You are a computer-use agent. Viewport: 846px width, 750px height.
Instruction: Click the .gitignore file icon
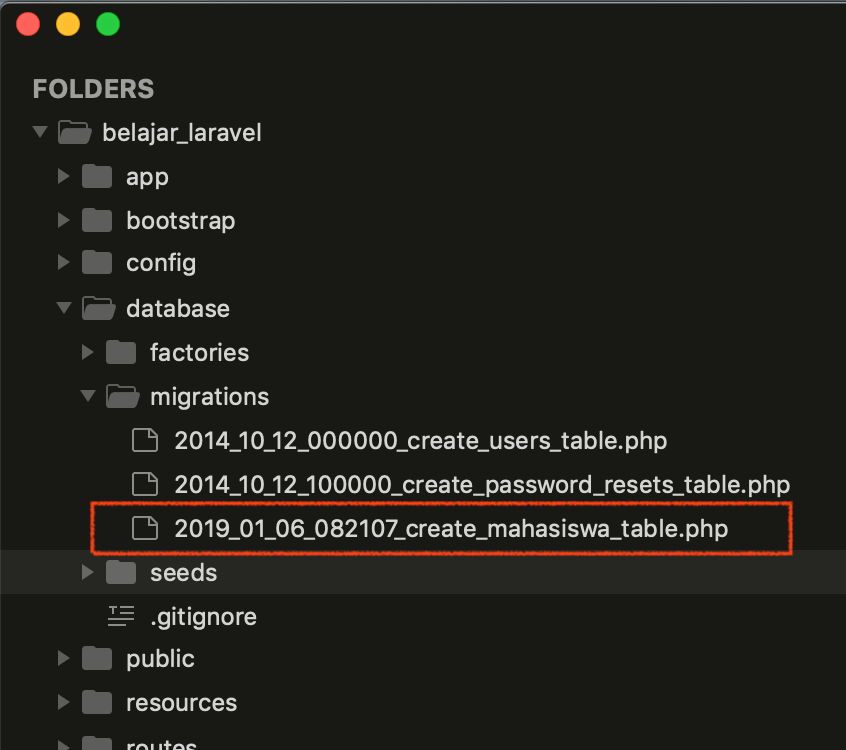click(121, 616)
